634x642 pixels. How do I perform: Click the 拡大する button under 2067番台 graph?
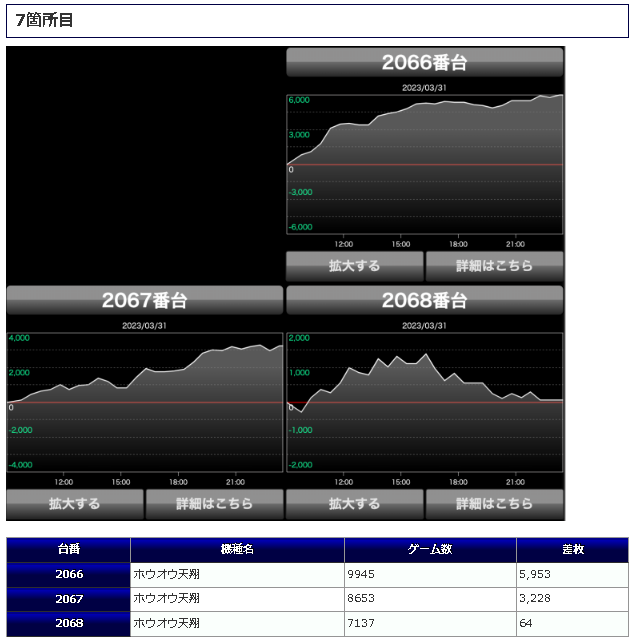click(75, 504)
